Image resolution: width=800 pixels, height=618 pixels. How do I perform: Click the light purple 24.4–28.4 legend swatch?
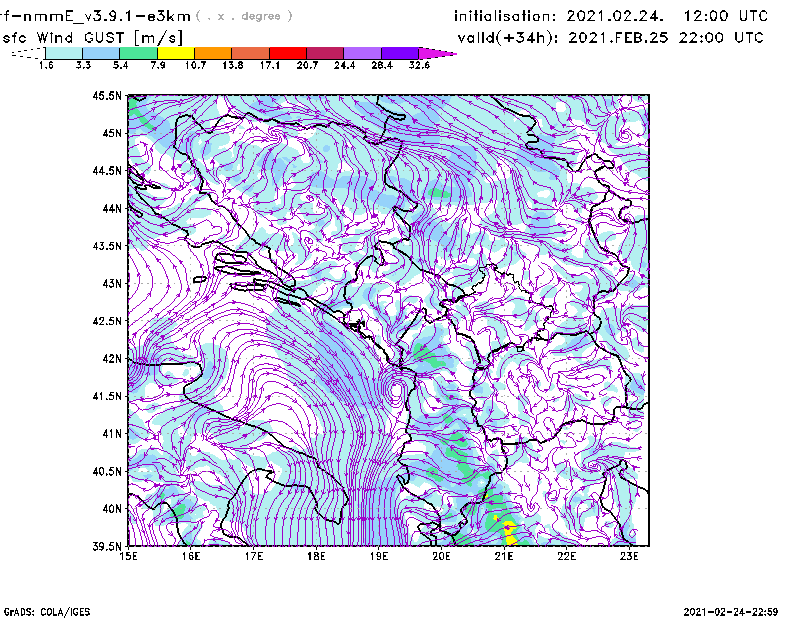[x=363, y=53]
